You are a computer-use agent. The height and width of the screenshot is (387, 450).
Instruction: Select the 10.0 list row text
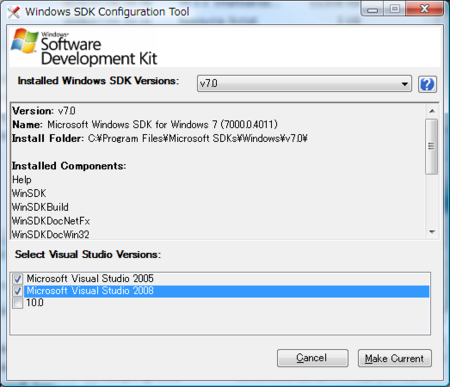(x=35, y=303)
